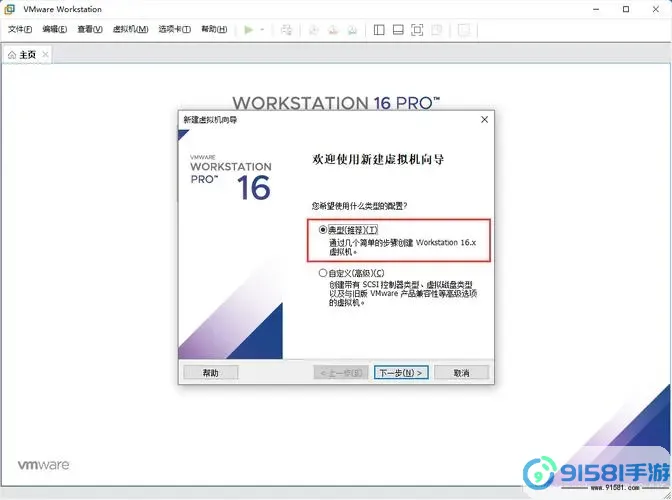Close the 新建虚拟机向导 dialog

pos(484,120)
